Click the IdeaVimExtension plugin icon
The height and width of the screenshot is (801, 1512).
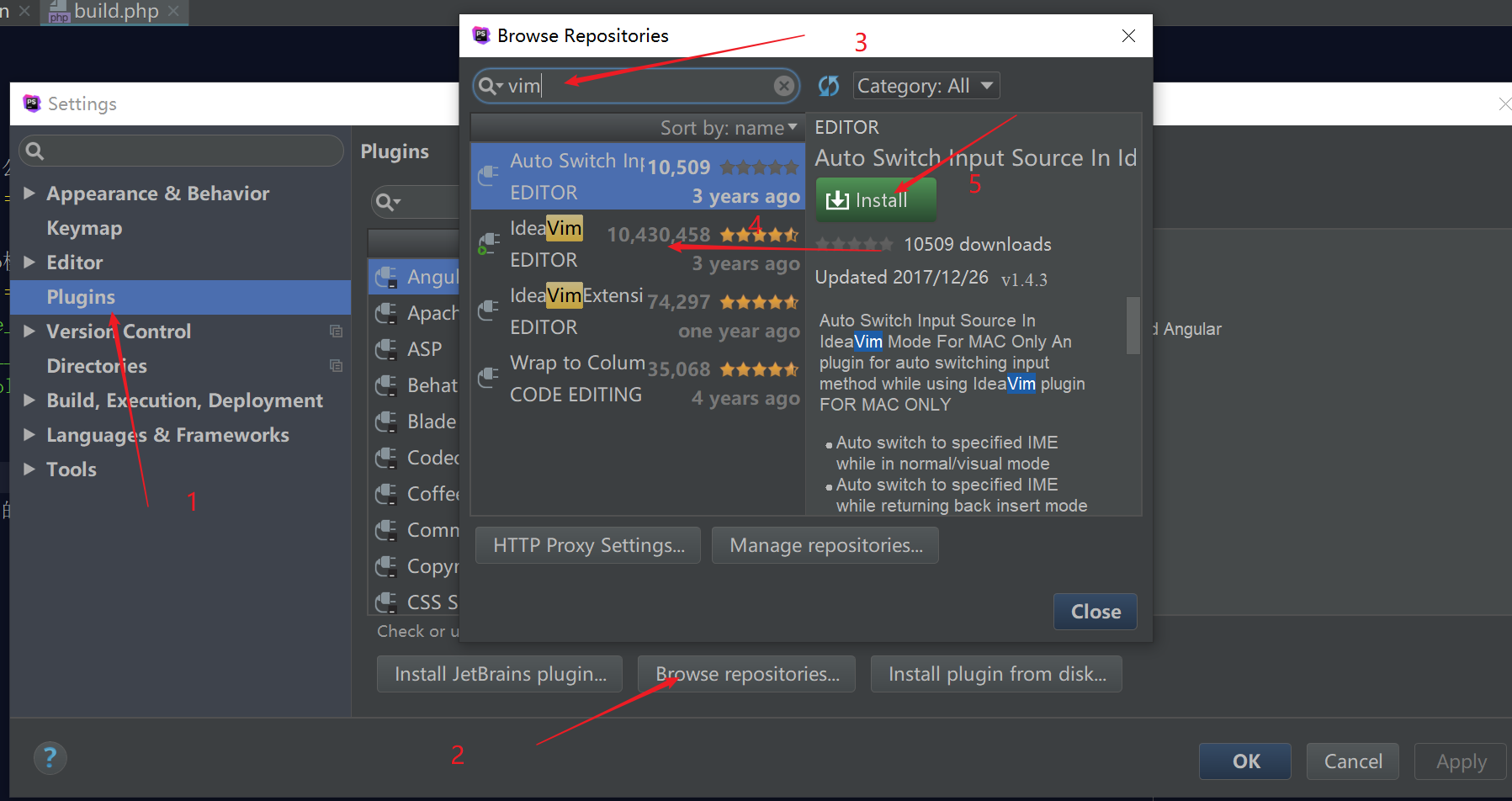click(x=488, y=310)
